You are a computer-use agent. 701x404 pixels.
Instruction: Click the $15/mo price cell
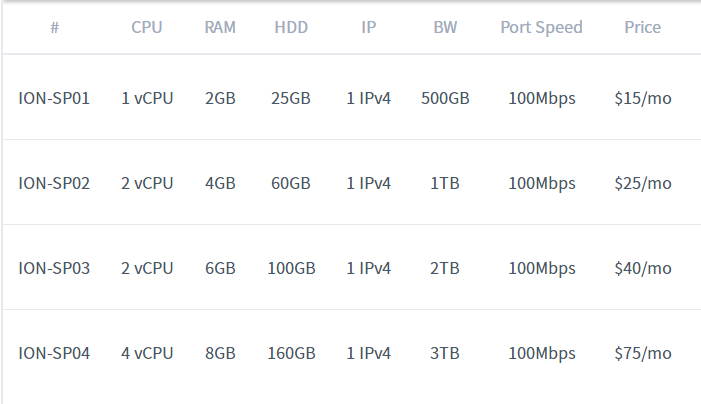click(x=642, y=98)
